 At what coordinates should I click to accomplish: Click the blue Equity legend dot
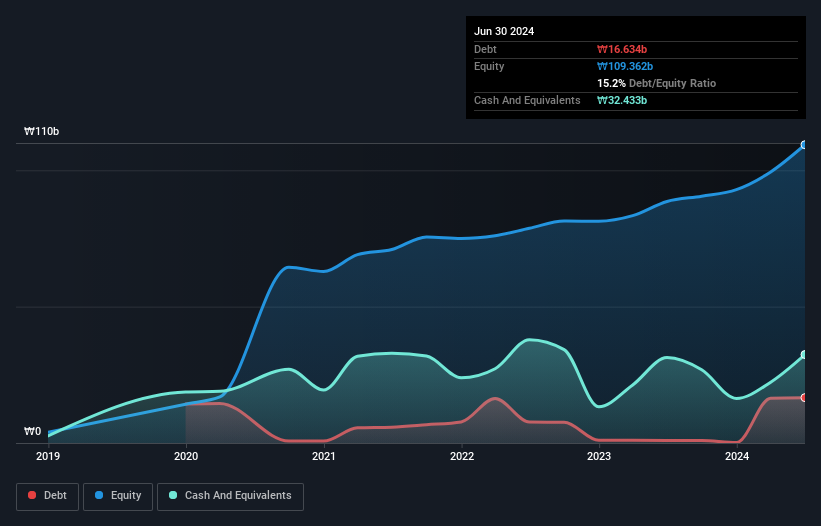[99, 495]
